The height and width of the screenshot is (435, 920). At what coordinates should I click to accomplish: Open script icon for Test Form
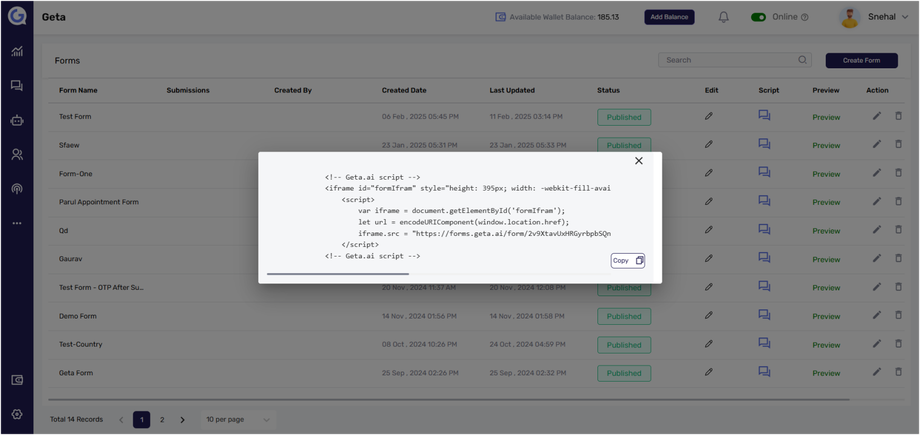click(764, 116)
